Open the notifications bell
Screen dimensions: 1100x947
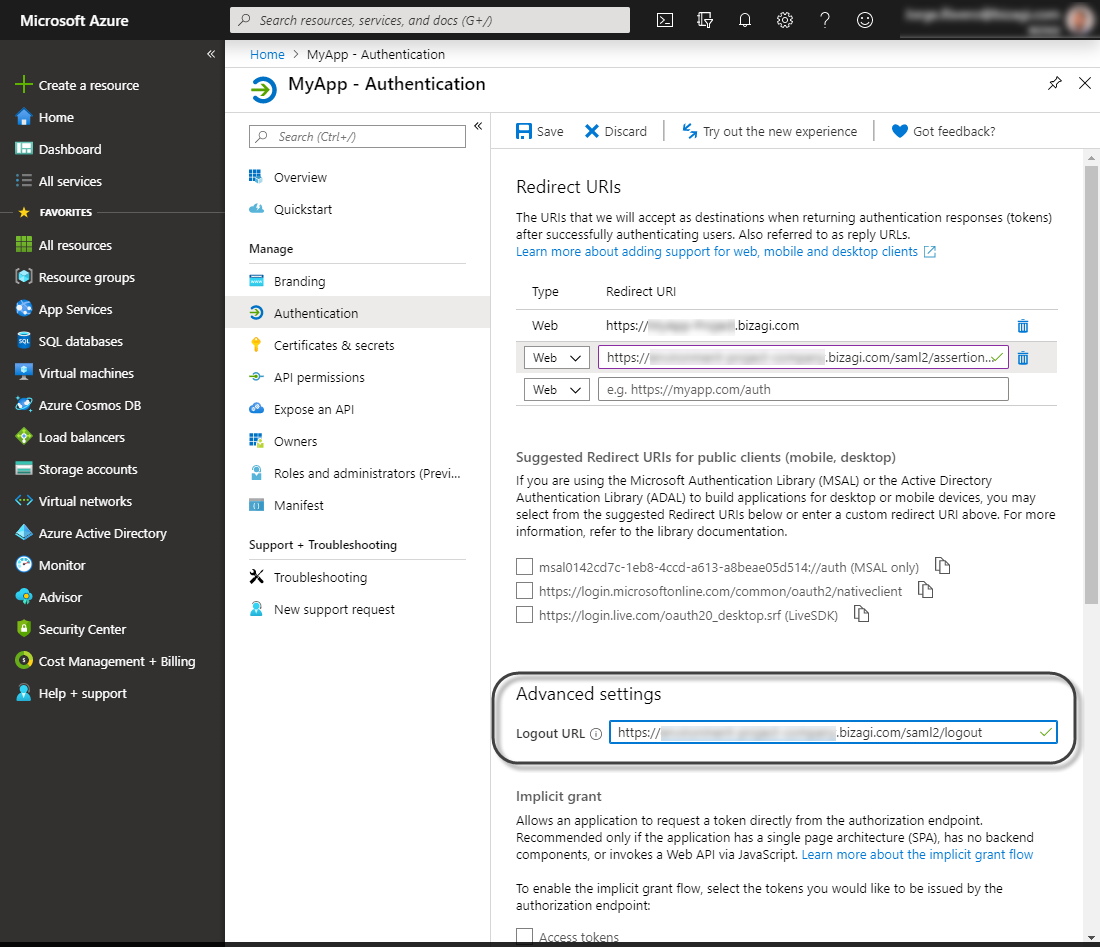click(744, 20)
